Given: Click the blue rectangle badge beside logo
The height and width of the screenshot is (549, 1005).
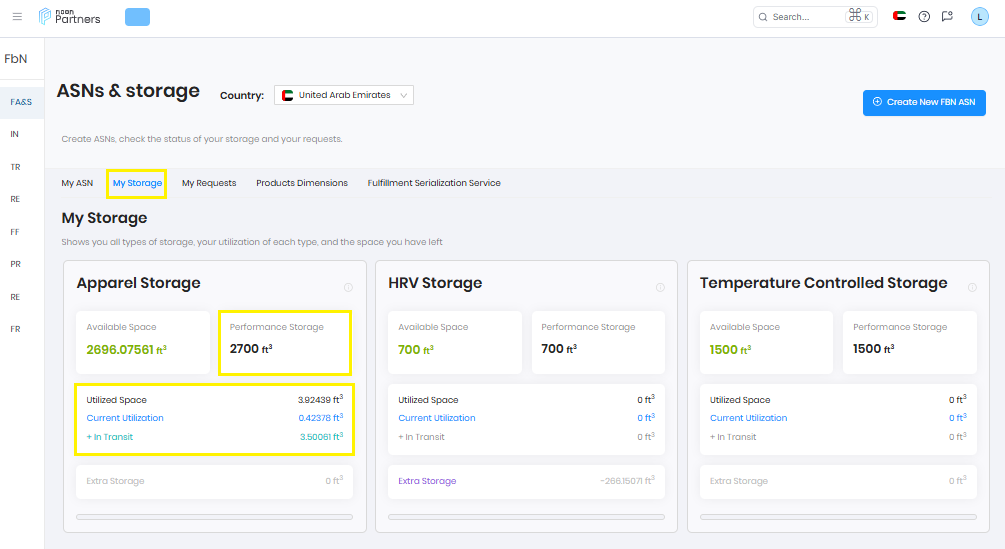Looking at the screenshot, I should click(137, 17).
